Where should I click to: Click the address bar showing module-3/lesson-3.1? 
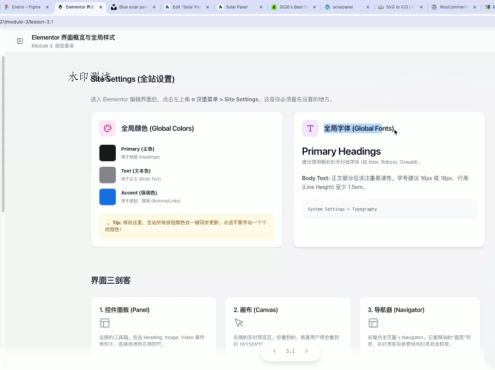(247, 22)
